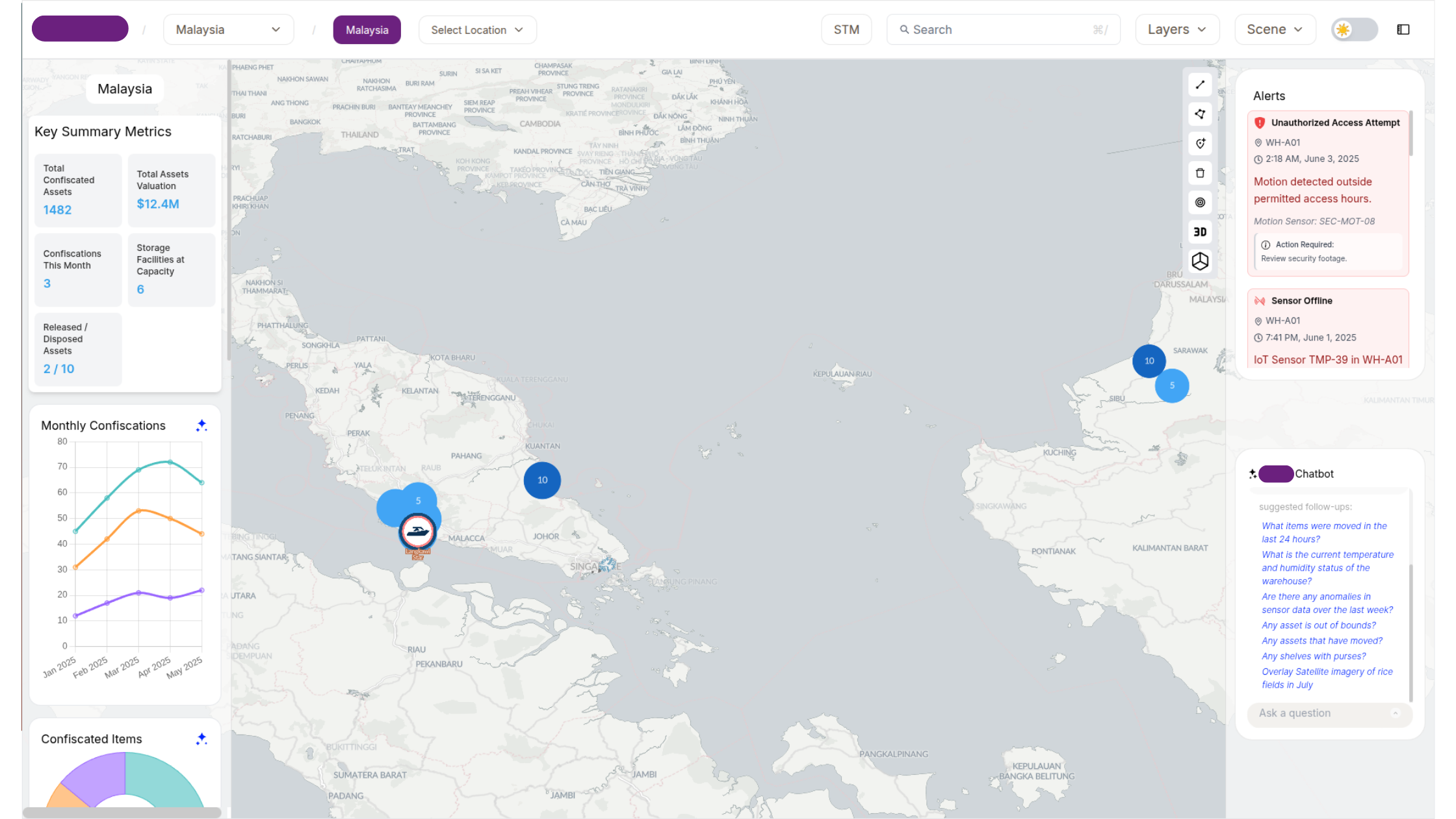Screen dimensions: 1456x819
Task: Switch map to 3D view
Action: click(x=1200, y=232)
